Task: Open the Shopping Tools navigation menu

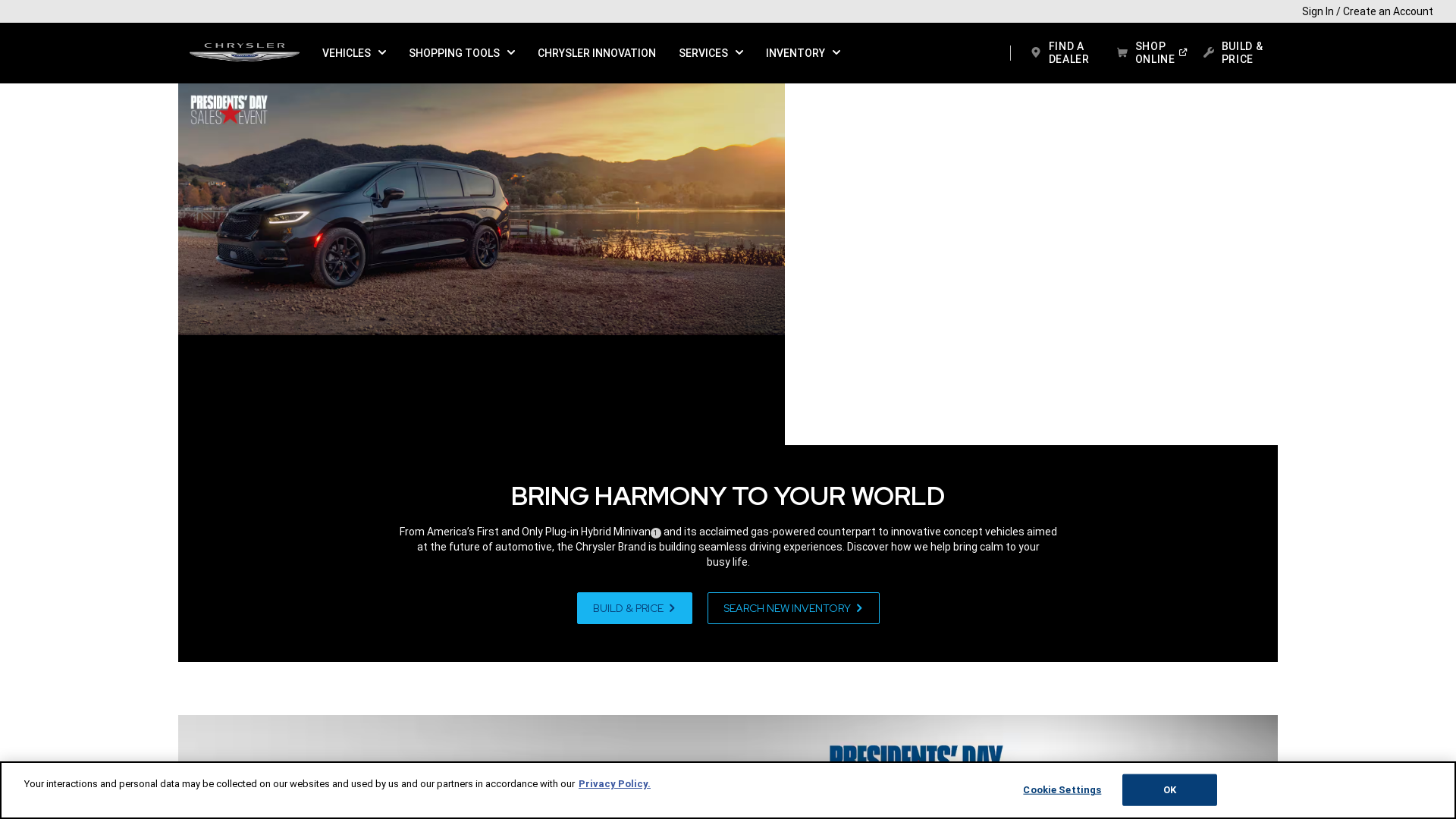Action: coord(462,53)
